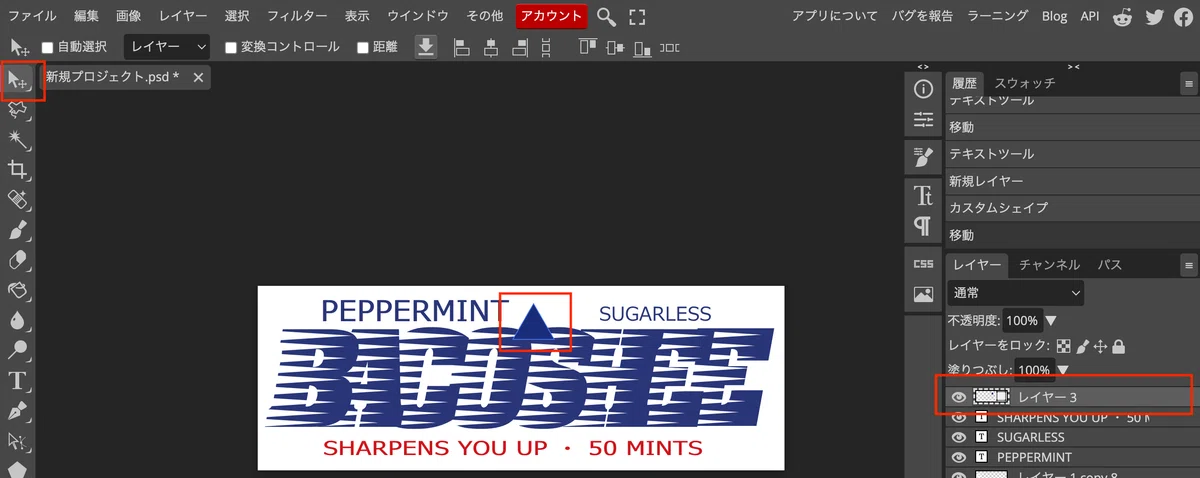Select the Type tool T icon

coord(17,380)
